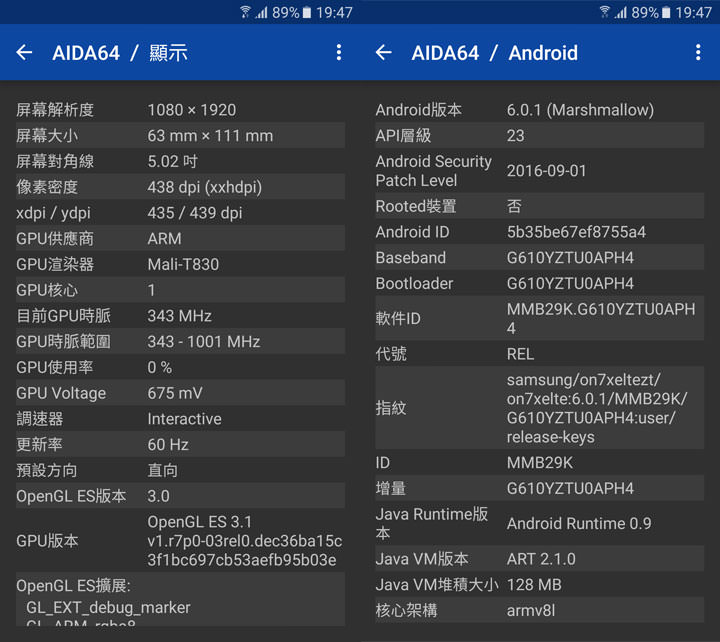Tap the Wi-Fi status icon above the 顯示 screen

pos(245,12)
